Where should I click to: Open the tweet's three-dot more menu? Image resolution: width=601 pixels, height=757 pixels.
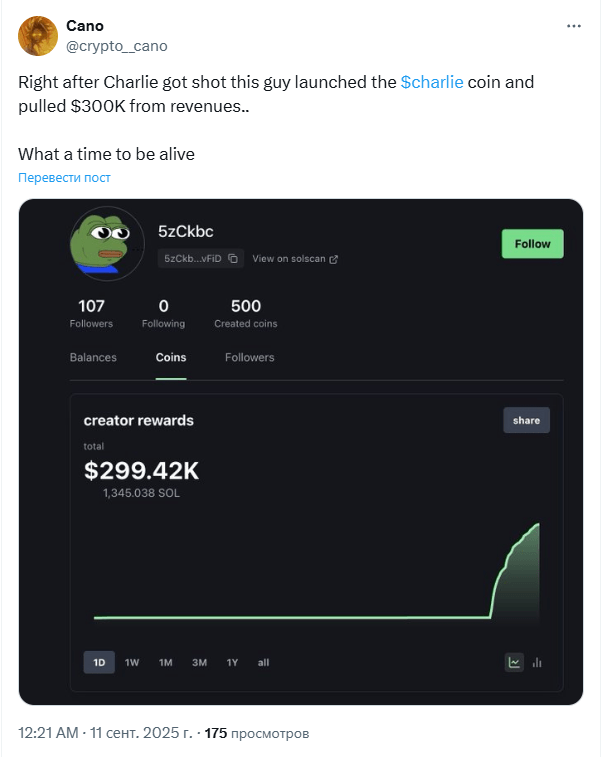[x=573, y=26]
